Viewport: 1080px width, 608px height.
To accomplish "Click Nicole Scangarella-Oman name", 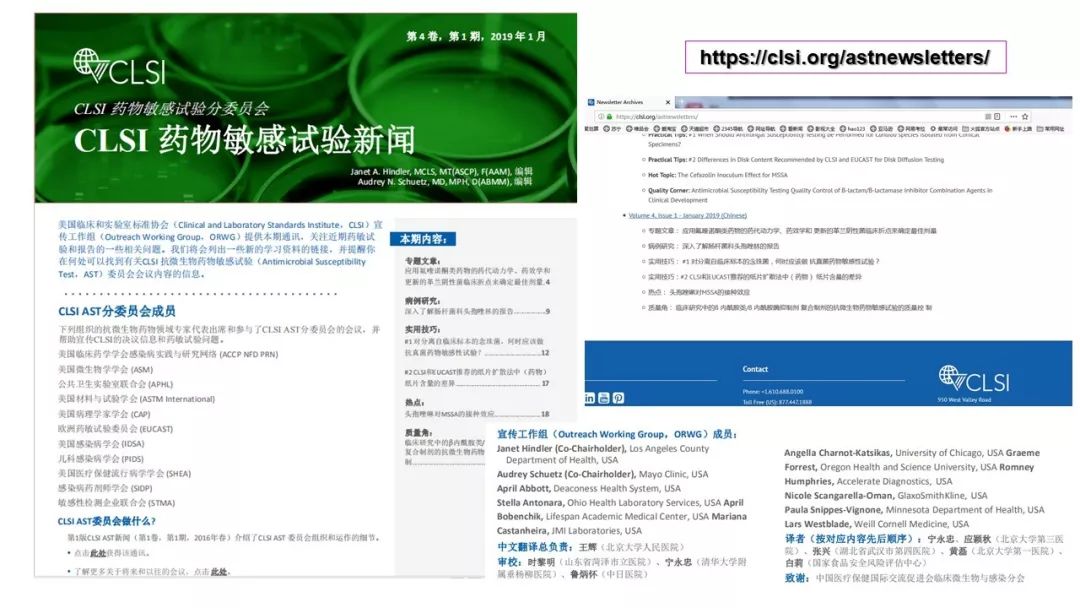I will coord(838,496).
